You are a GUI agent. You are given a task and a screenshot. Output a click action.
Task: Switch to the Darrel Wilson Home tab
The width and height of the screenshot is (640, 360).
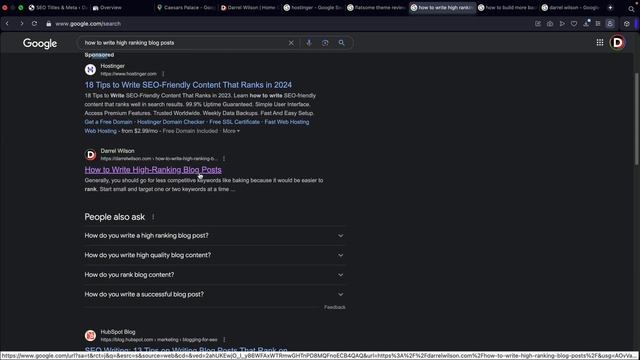tap(249, 7)
